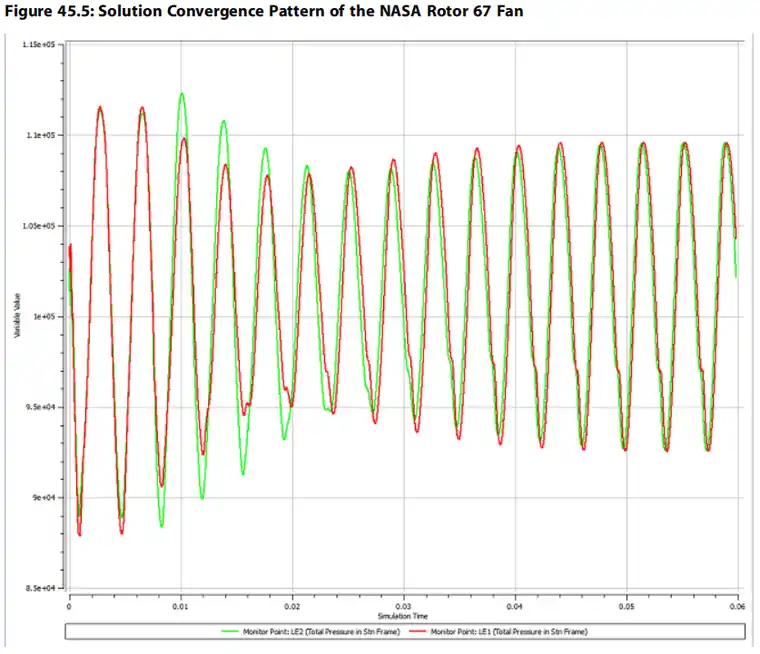
Task: Click x-axis tick label '0.06'
Action: click(x=738, y=606)
